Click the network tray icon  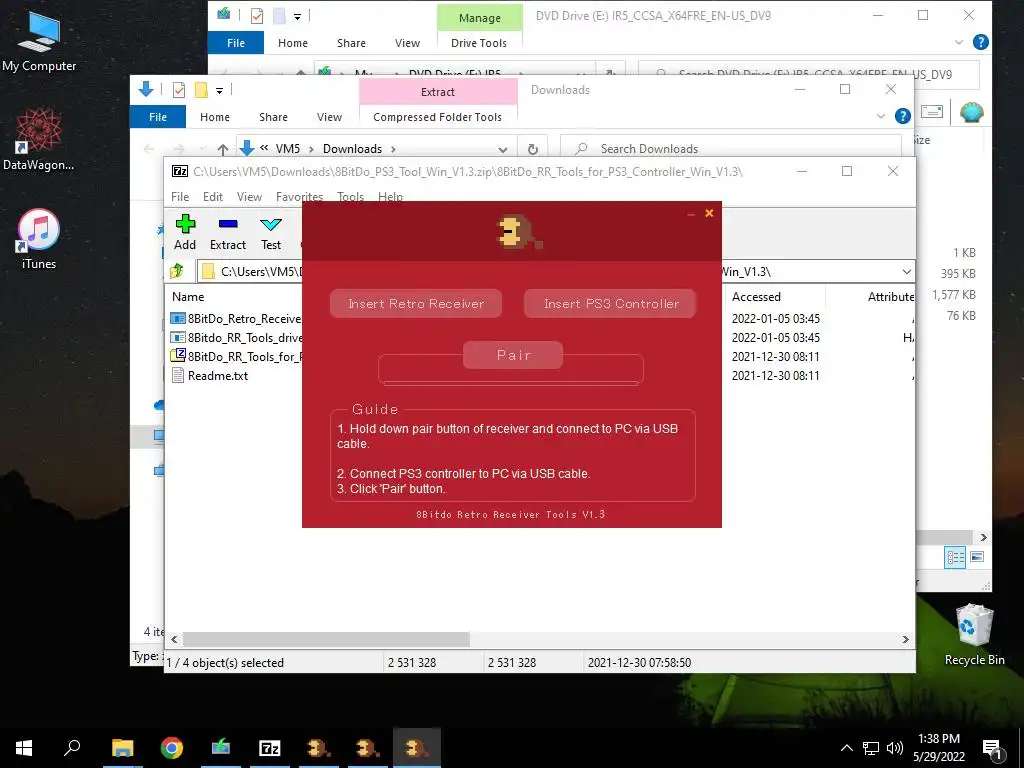click(x=871, y=748)
